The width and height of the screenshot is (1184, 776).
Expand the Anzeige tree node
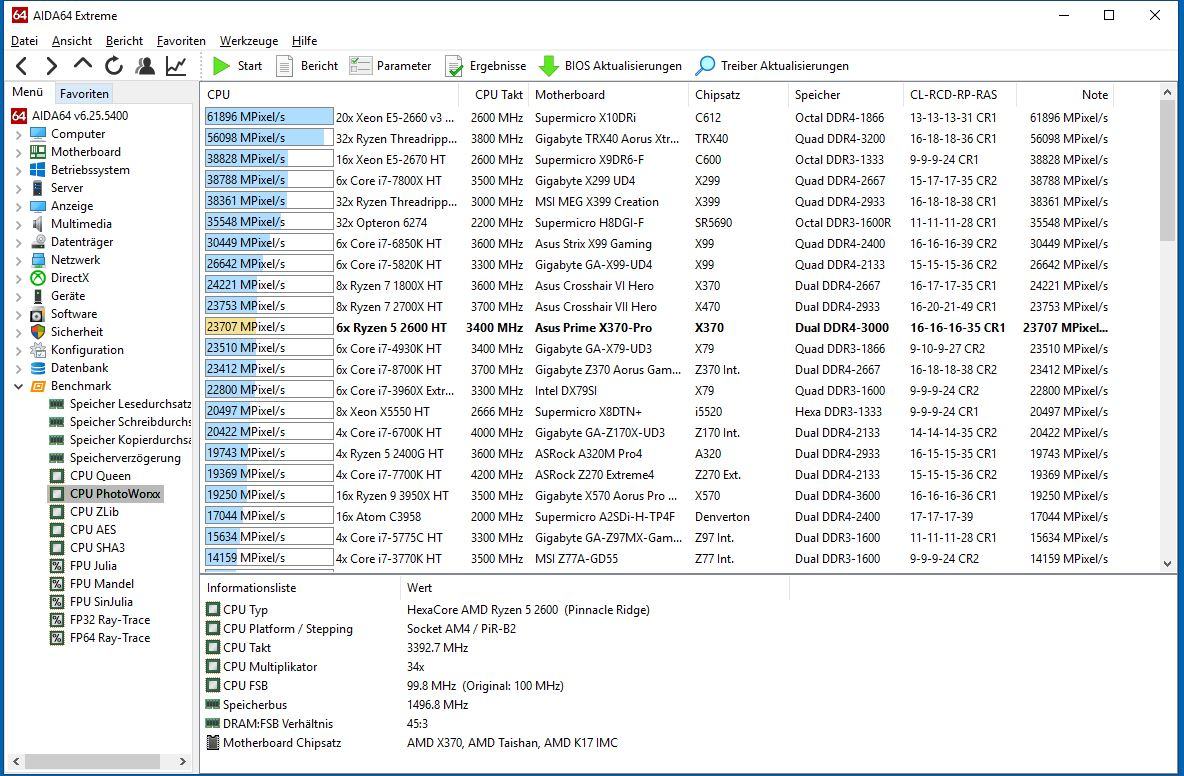click(19, 206)
